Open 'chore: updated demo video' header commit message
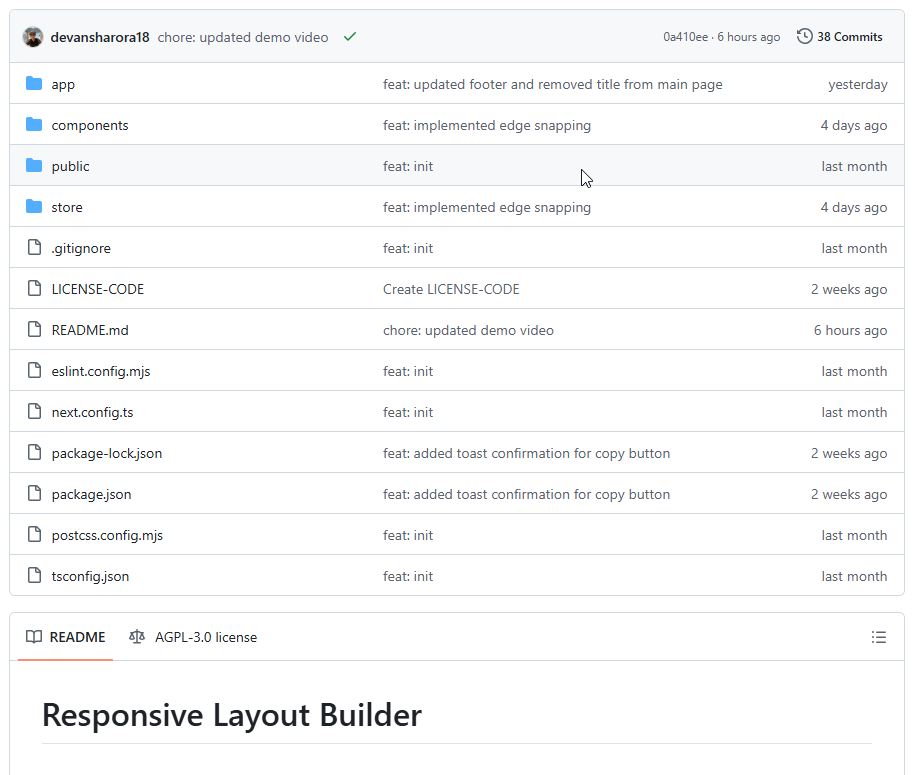 click(243, 37)
